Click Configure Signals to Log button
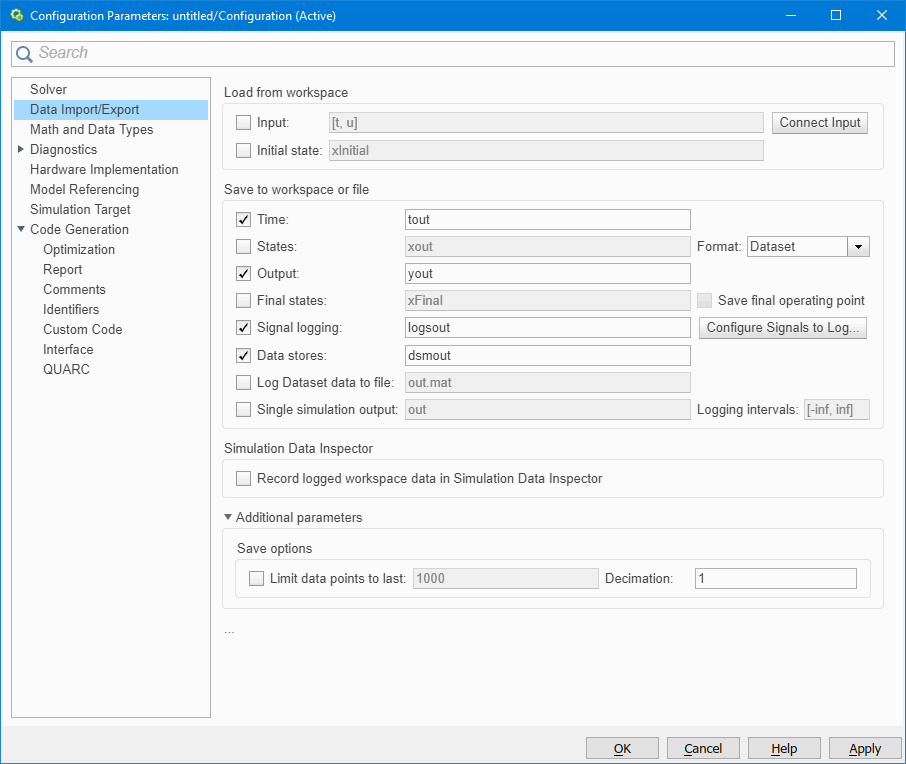 point(782,328)
